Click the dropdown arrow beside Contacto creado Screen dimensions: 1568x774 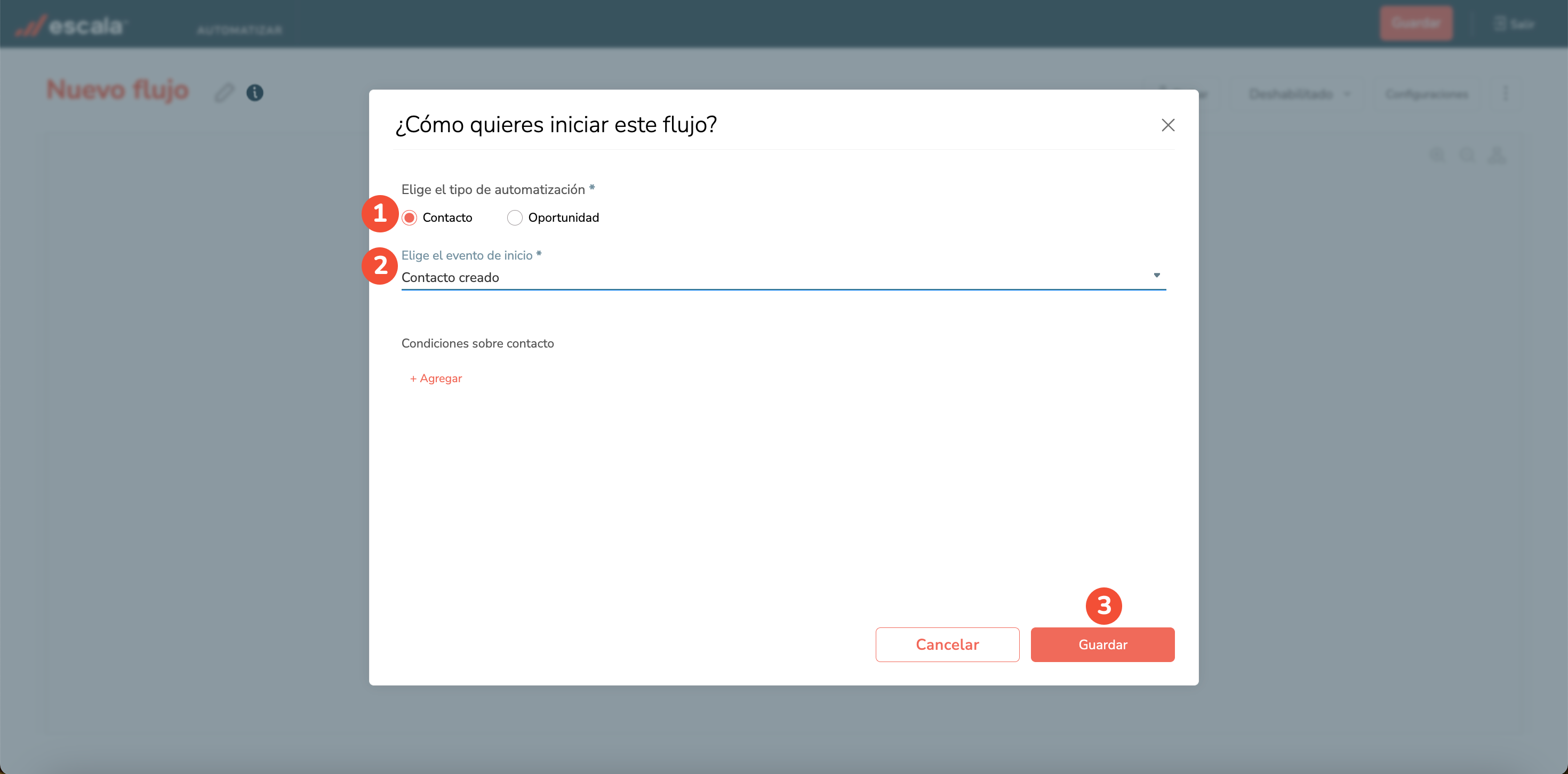1156,276
